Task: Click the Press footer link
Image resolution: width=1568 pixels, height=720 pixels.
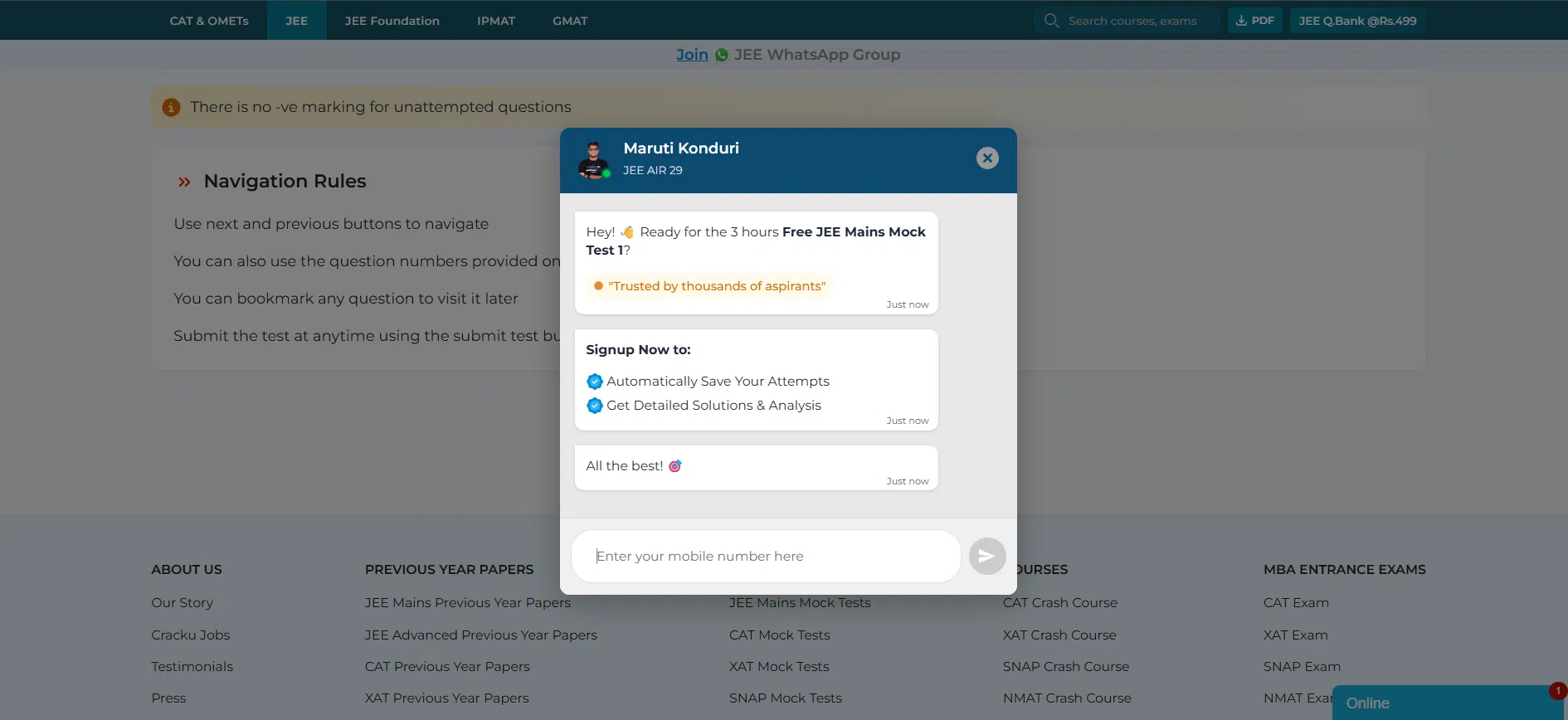Action: click(168, 698)
